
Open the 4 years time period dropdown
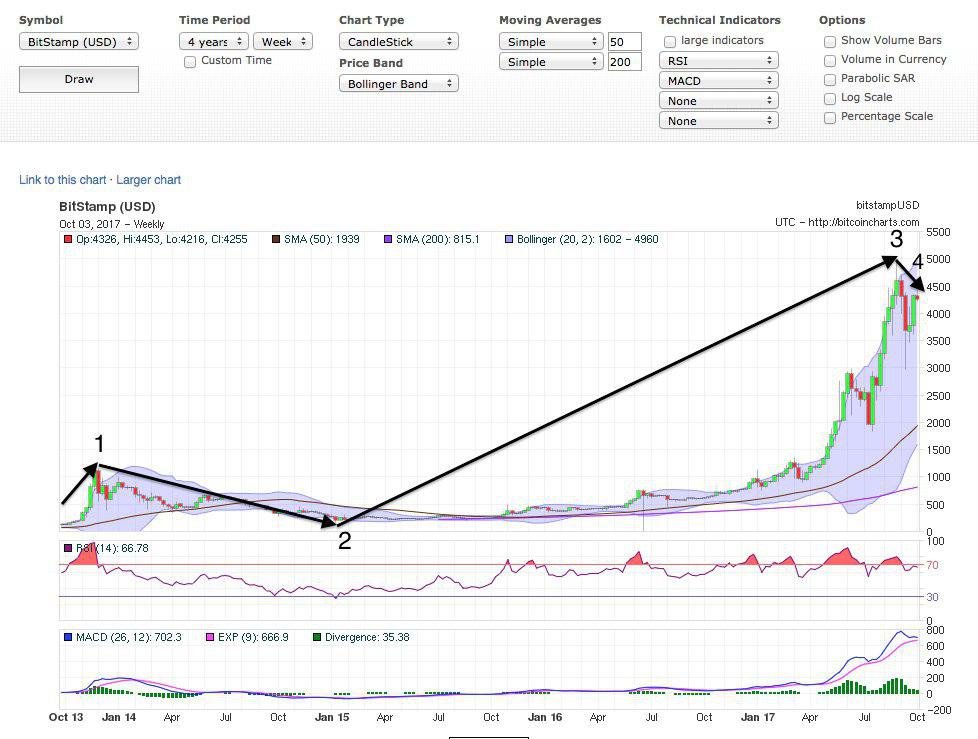(x=213, y=42)
